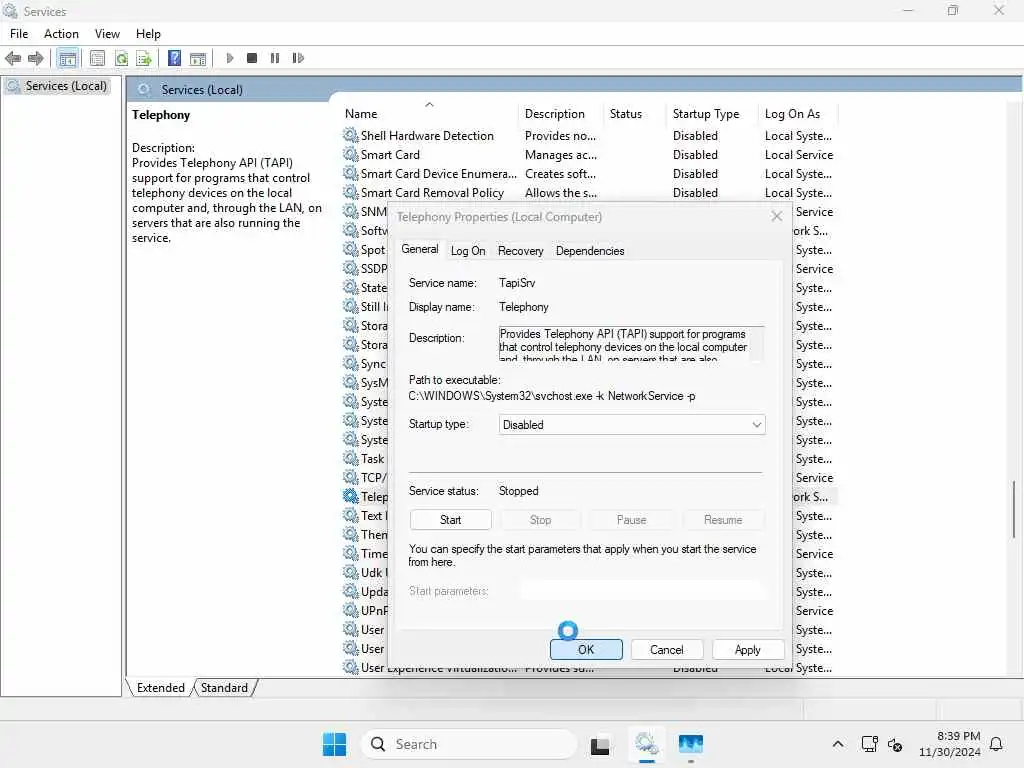The image size is (1024, 768).
Task: Select the "Shell Hardware Detection" row name
Action: click(x=427, y=135)
